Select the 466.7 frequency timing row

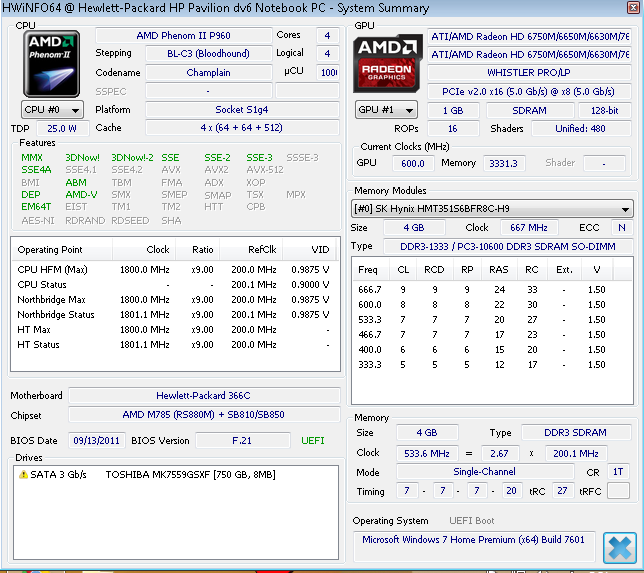(492, 335)
